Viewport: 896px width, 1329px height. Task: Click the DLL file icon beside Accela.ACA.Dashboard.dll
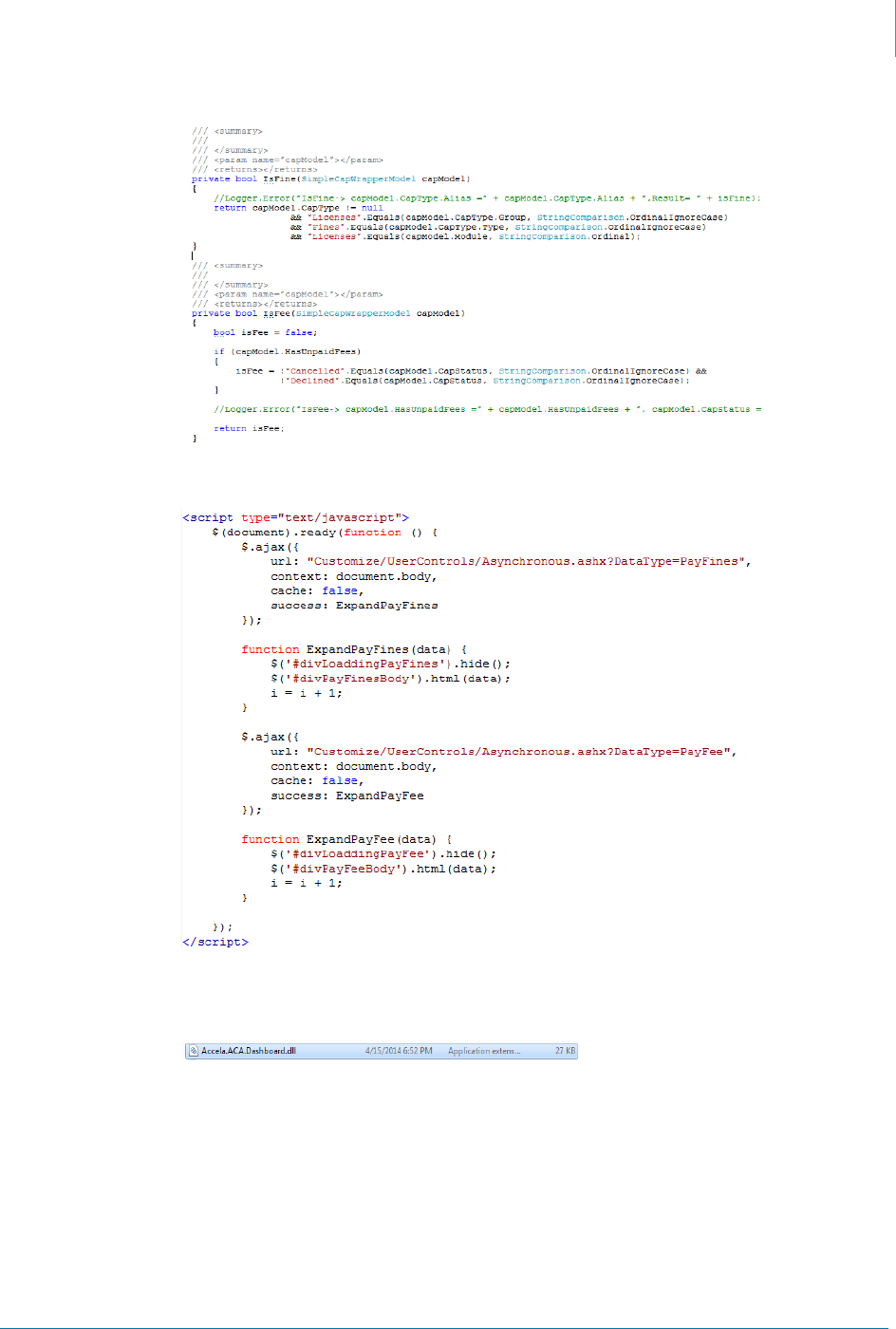(x=193, y=1051)
